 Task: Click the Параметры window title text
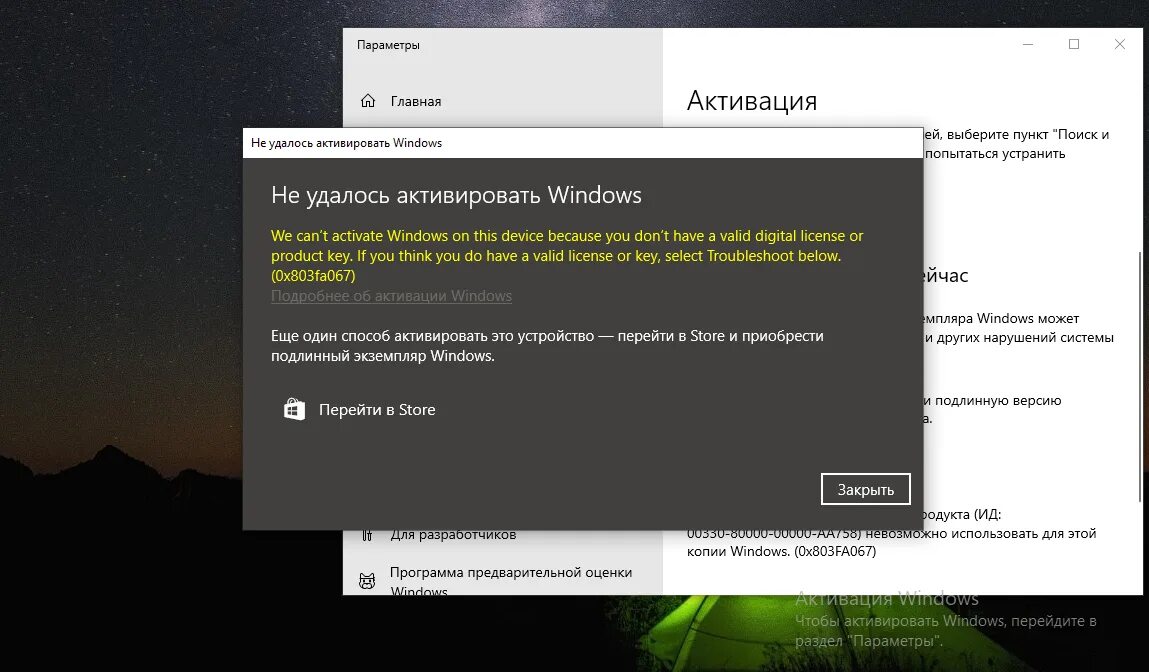pos(388,45)
